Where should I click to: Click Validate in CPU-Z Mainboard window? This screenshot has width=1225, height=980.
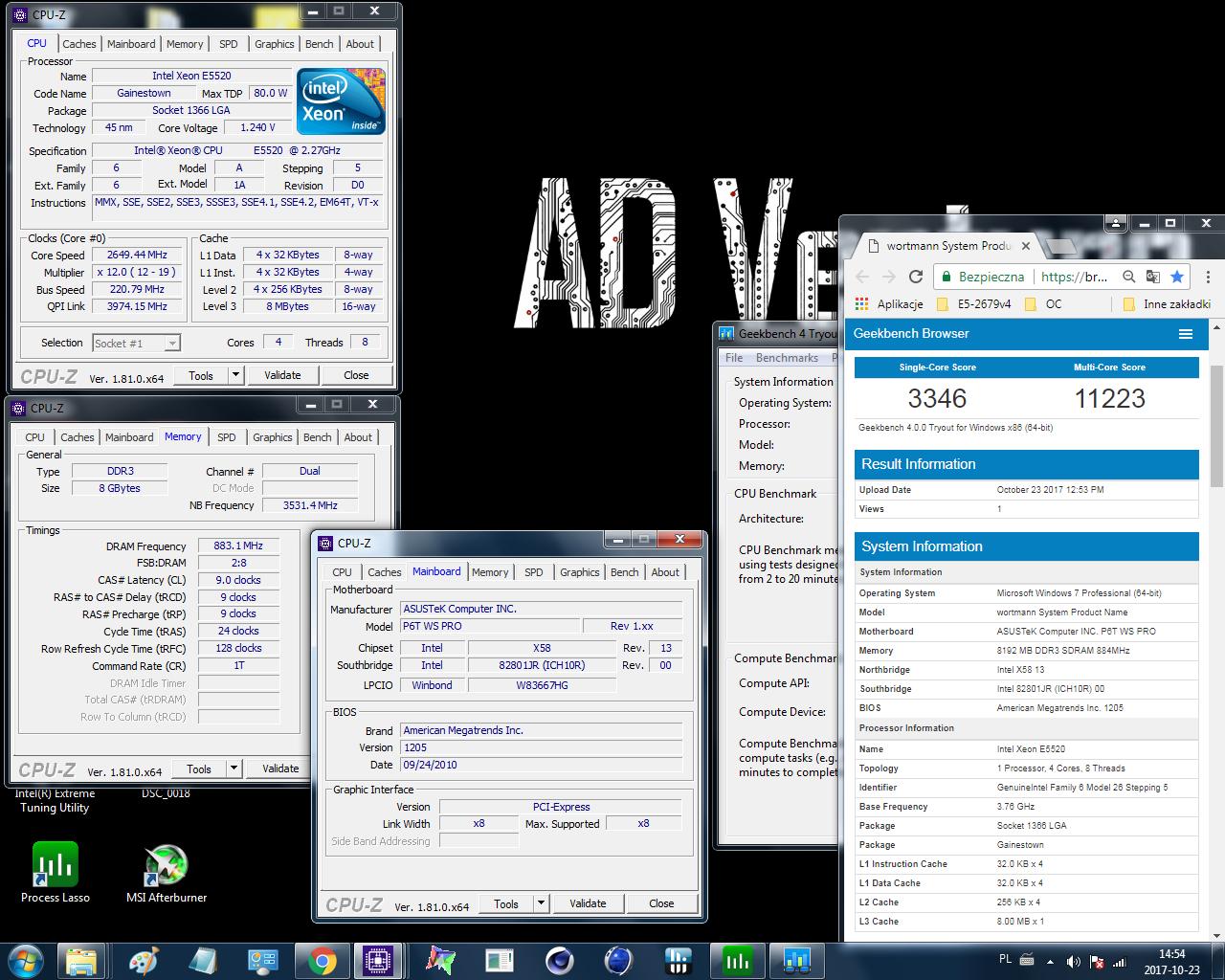588,903
